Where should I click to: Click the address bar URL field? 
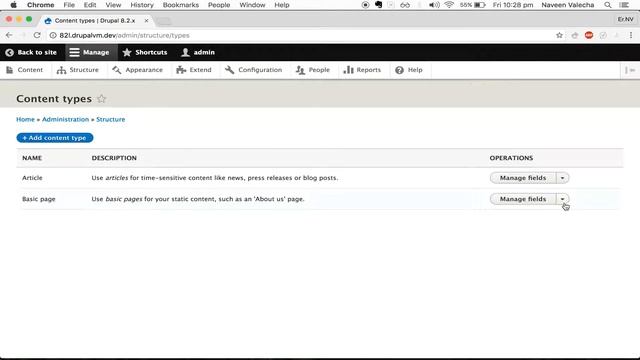[302, 36]
